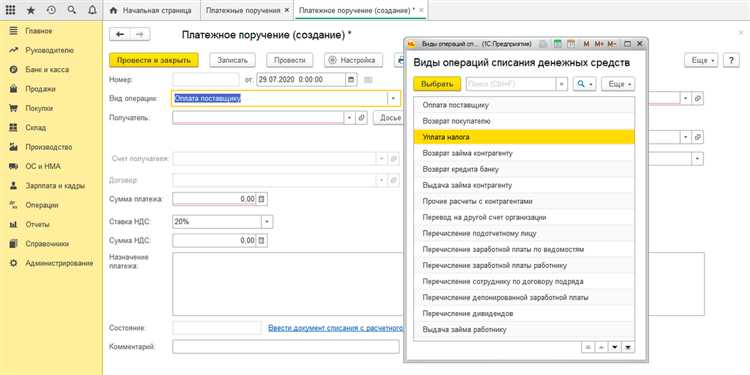Click the M- button in dialog title bar
Screen dimensions: 750x375
click(x=612, y=44)
